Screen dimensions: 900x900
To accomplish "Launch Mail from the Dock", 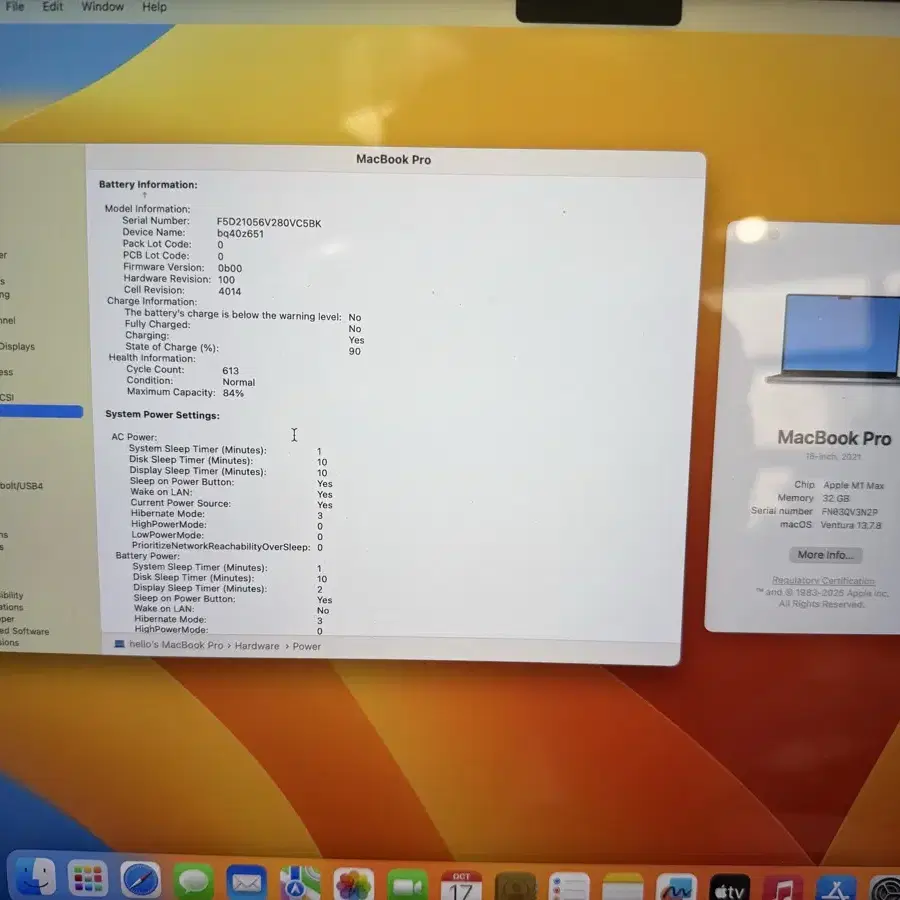I will [247, 880].
